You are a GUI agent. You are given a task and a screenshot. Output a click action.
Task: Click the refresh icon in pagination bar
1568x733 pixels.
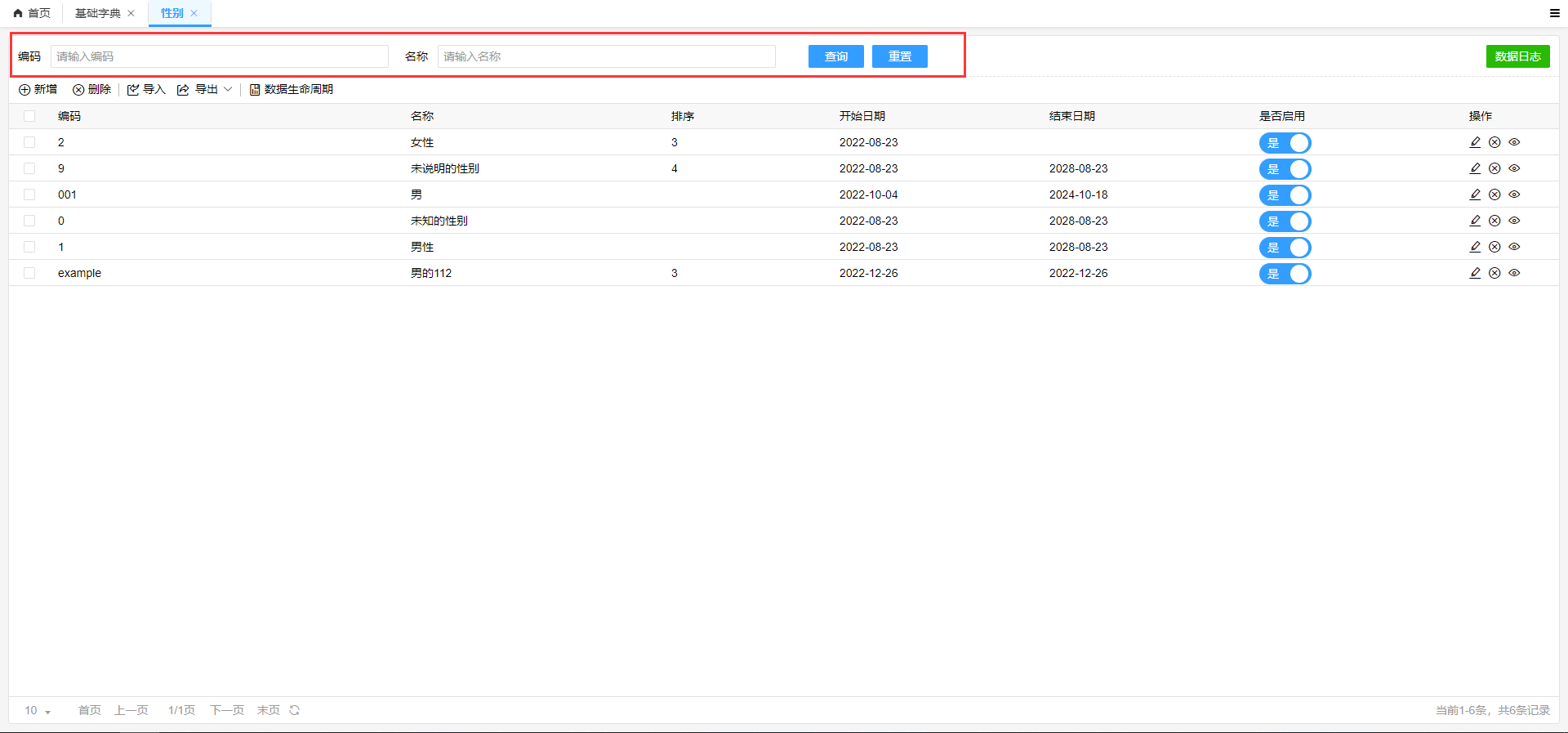click(x=295, y=710)
